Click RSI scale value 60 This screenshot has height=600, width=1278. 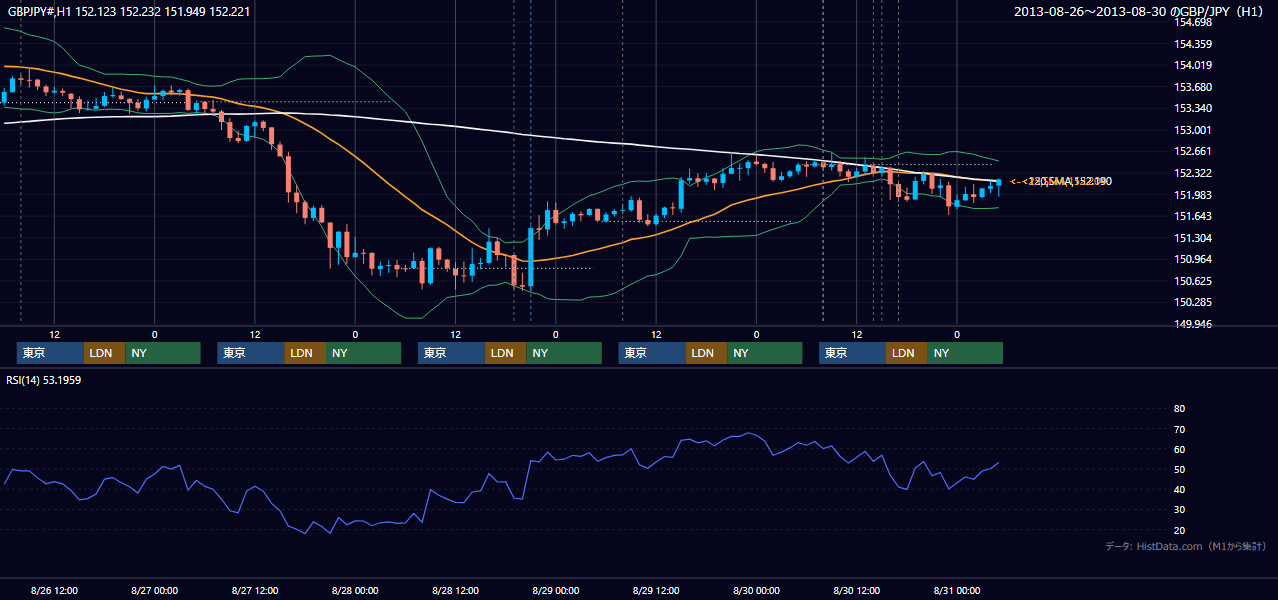pyautogui.click(x=1179, y=449)
